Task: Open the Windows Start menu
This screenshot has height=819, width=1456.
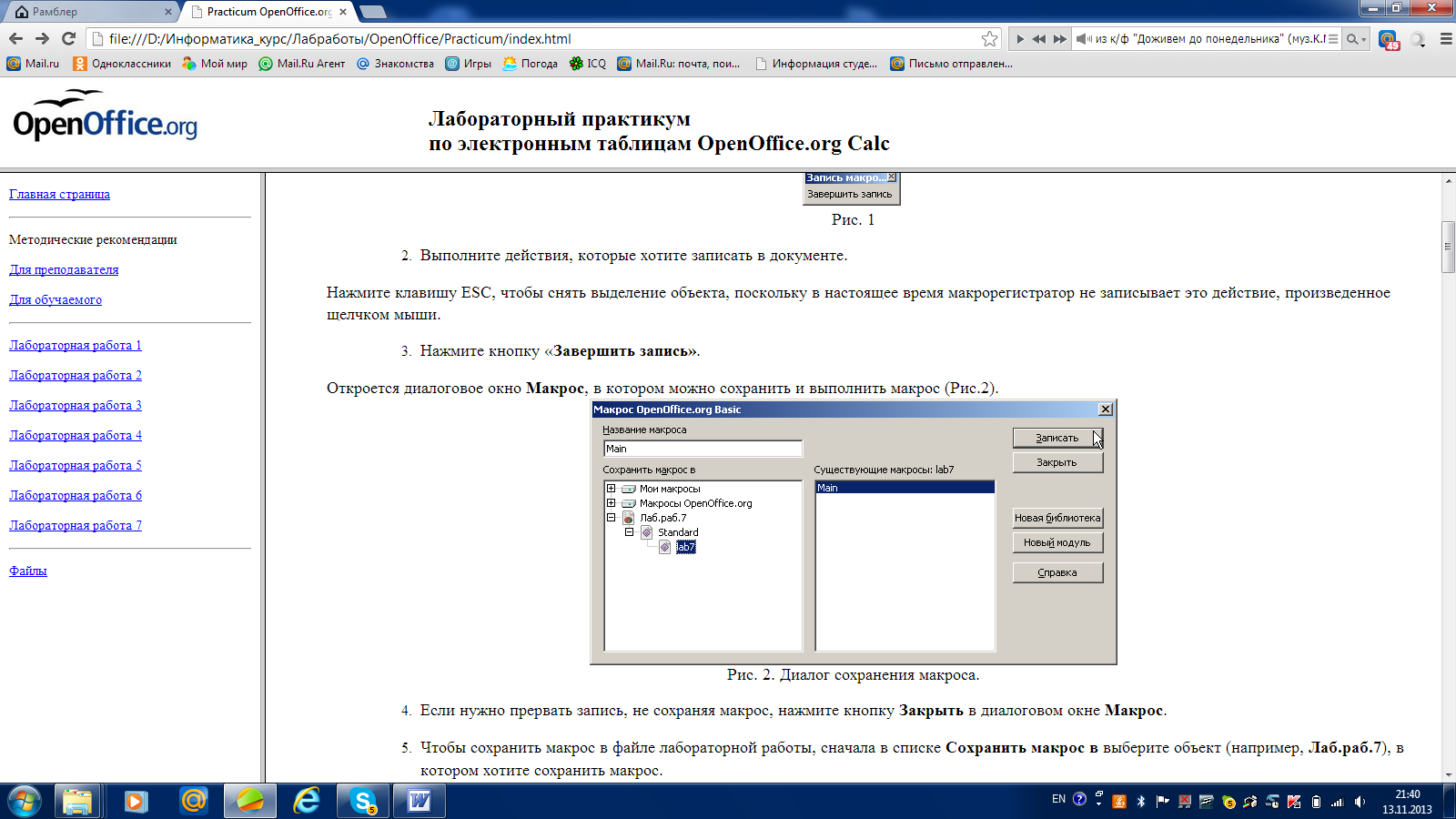Action: [x=25, y=802]
